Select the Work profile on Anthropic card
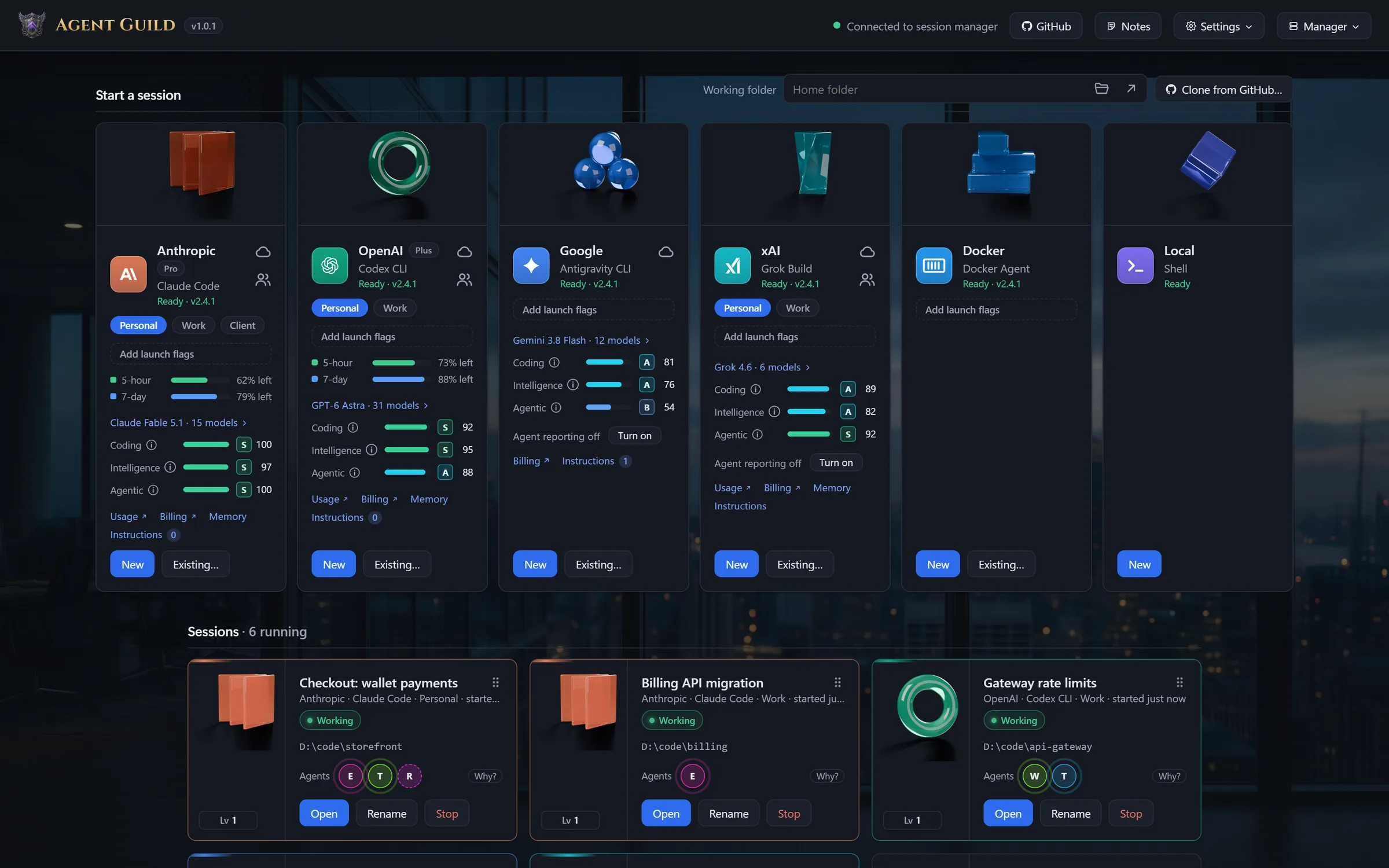 pyautogui.click(x=193, y=325)
